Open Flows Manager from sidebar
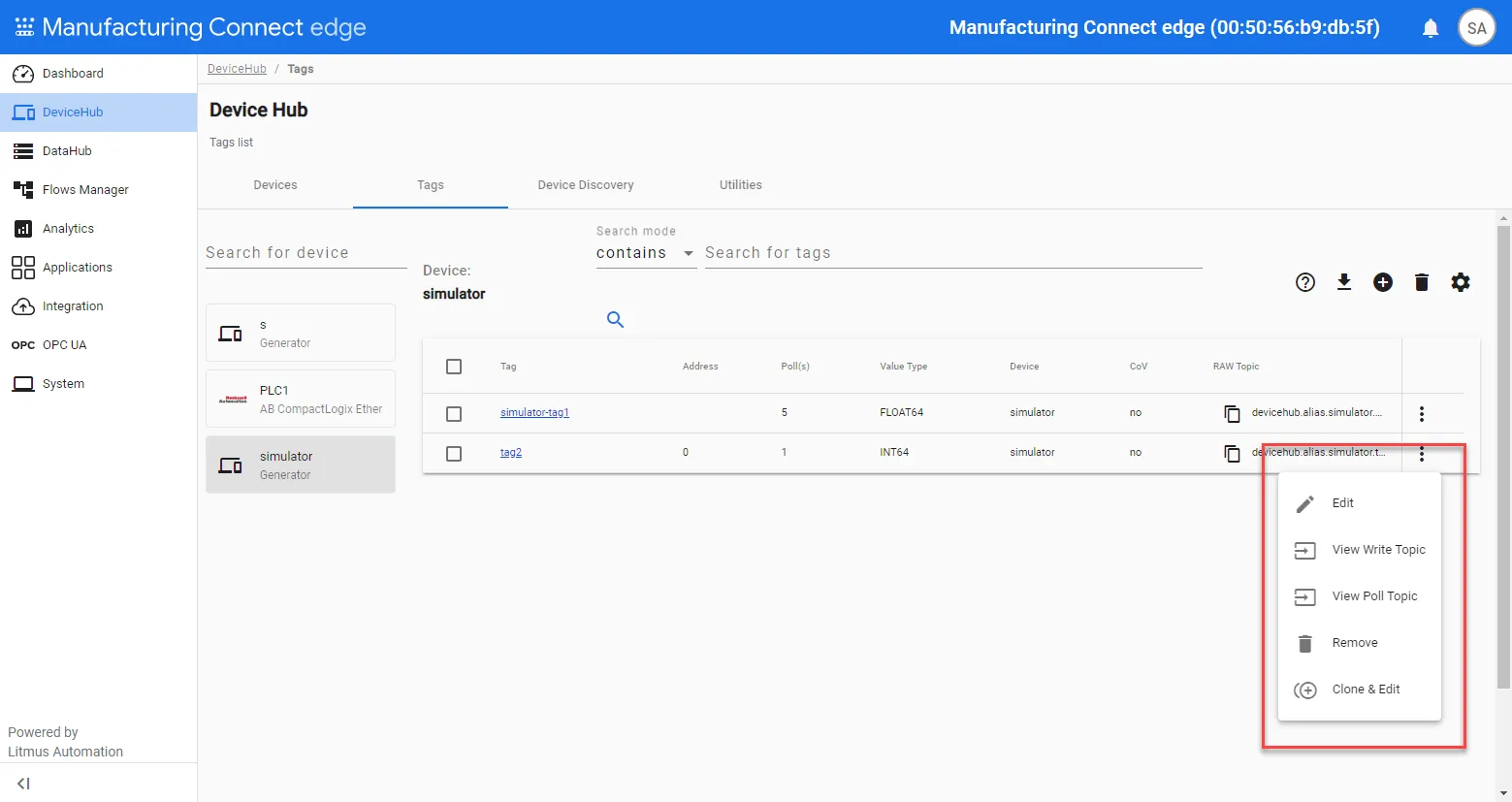1512x802 pixels. 98,190
